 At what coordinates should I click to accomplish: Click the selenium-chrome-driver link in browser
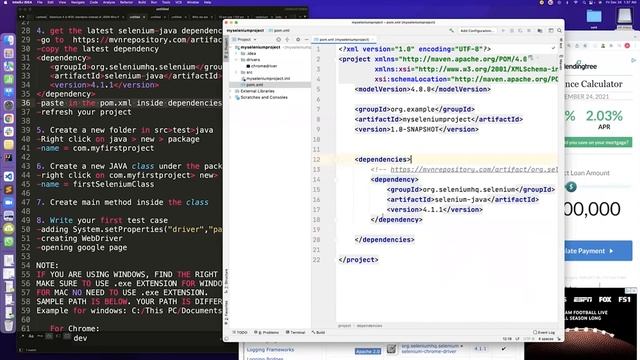[x=430, y=351]
